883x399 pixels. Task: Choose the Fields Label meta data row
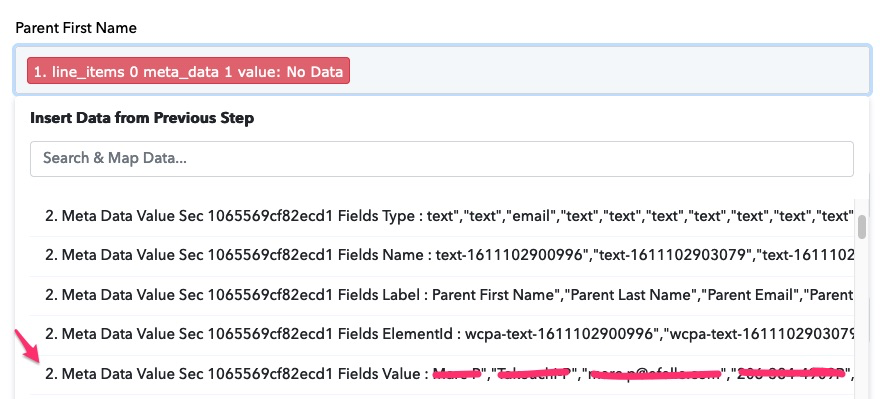pyautogui.click(x=443, y=295)
